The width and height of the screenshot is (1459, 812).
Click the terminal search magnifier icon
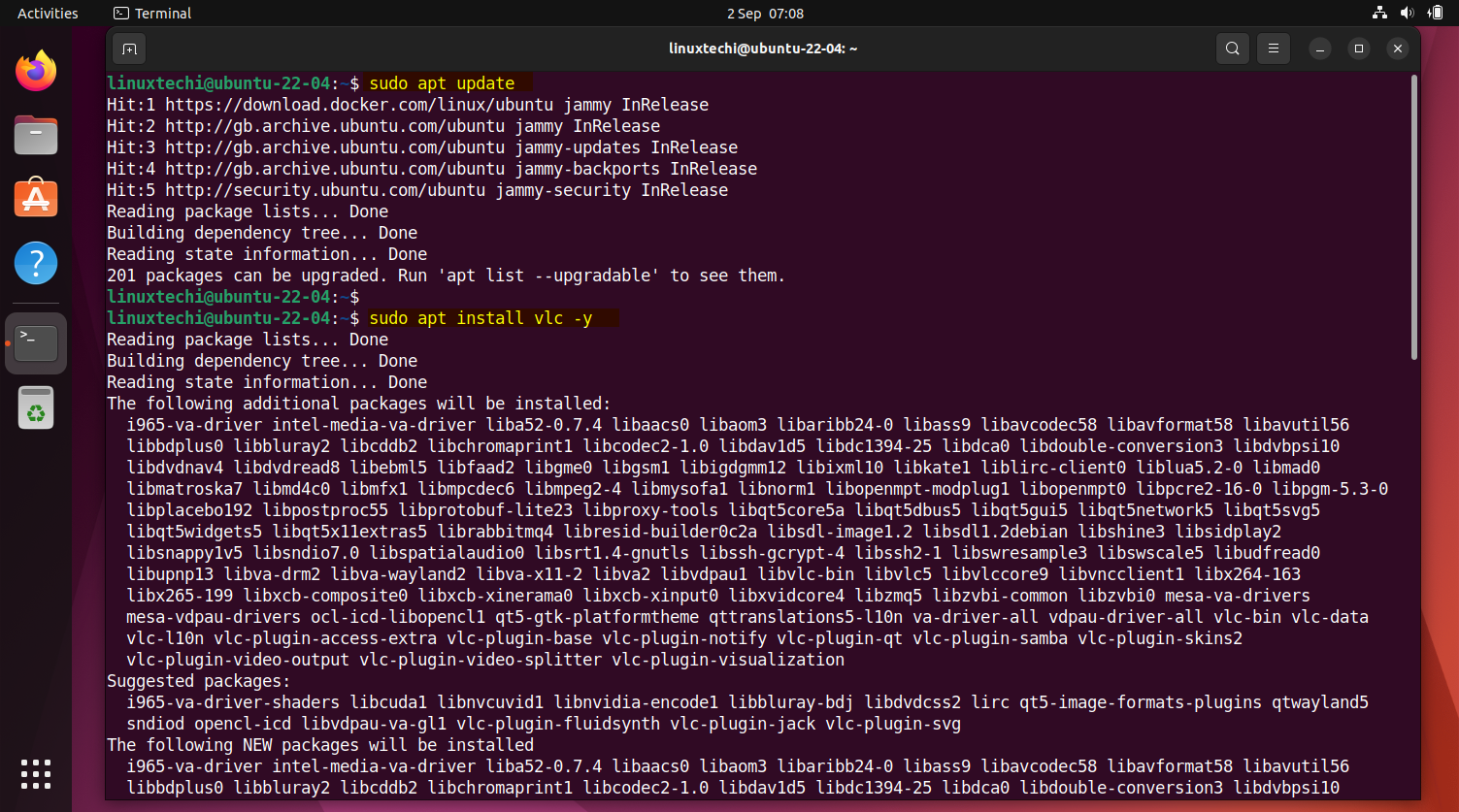pos(1232,49)
